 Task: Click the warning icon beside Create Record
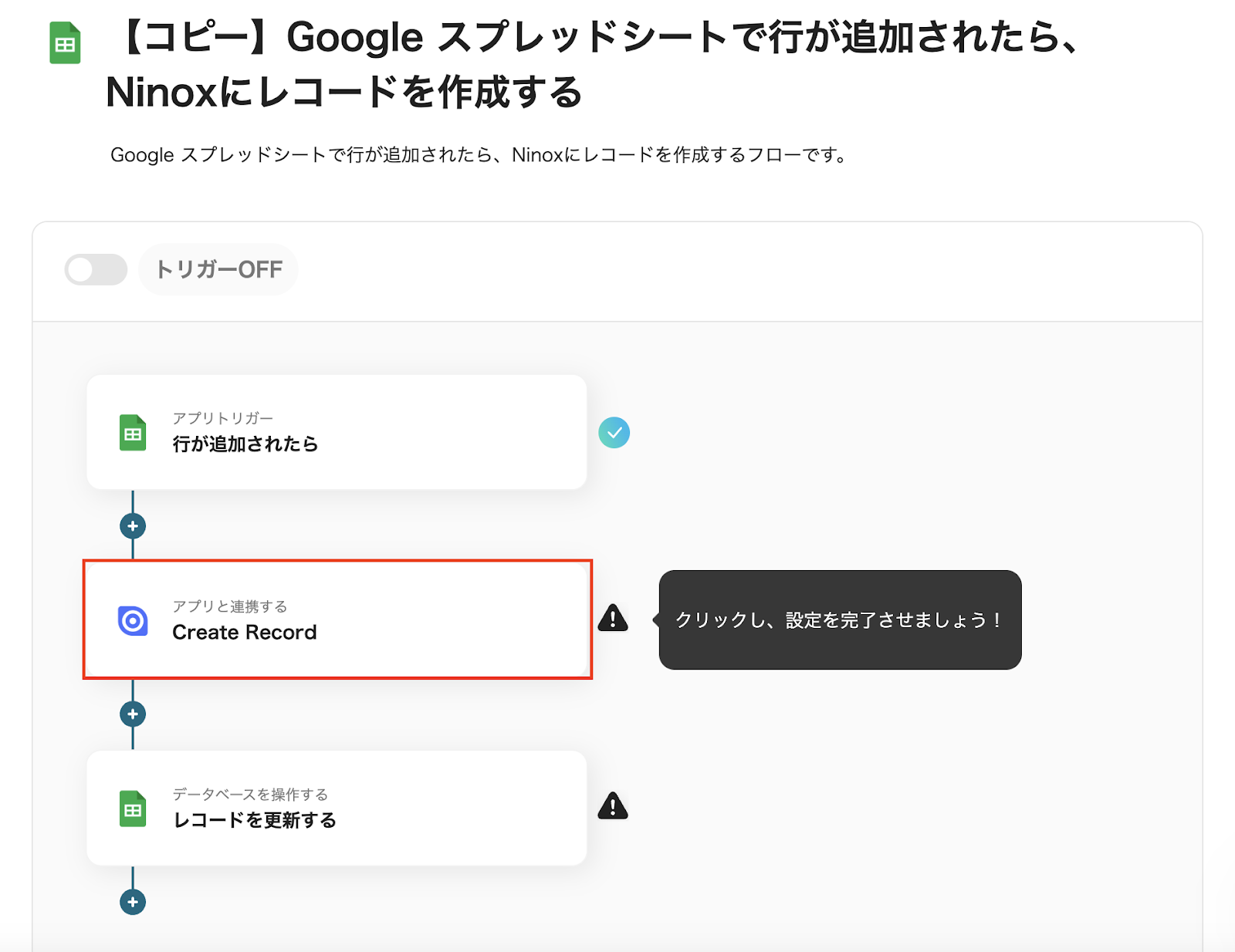click(613, 618)
